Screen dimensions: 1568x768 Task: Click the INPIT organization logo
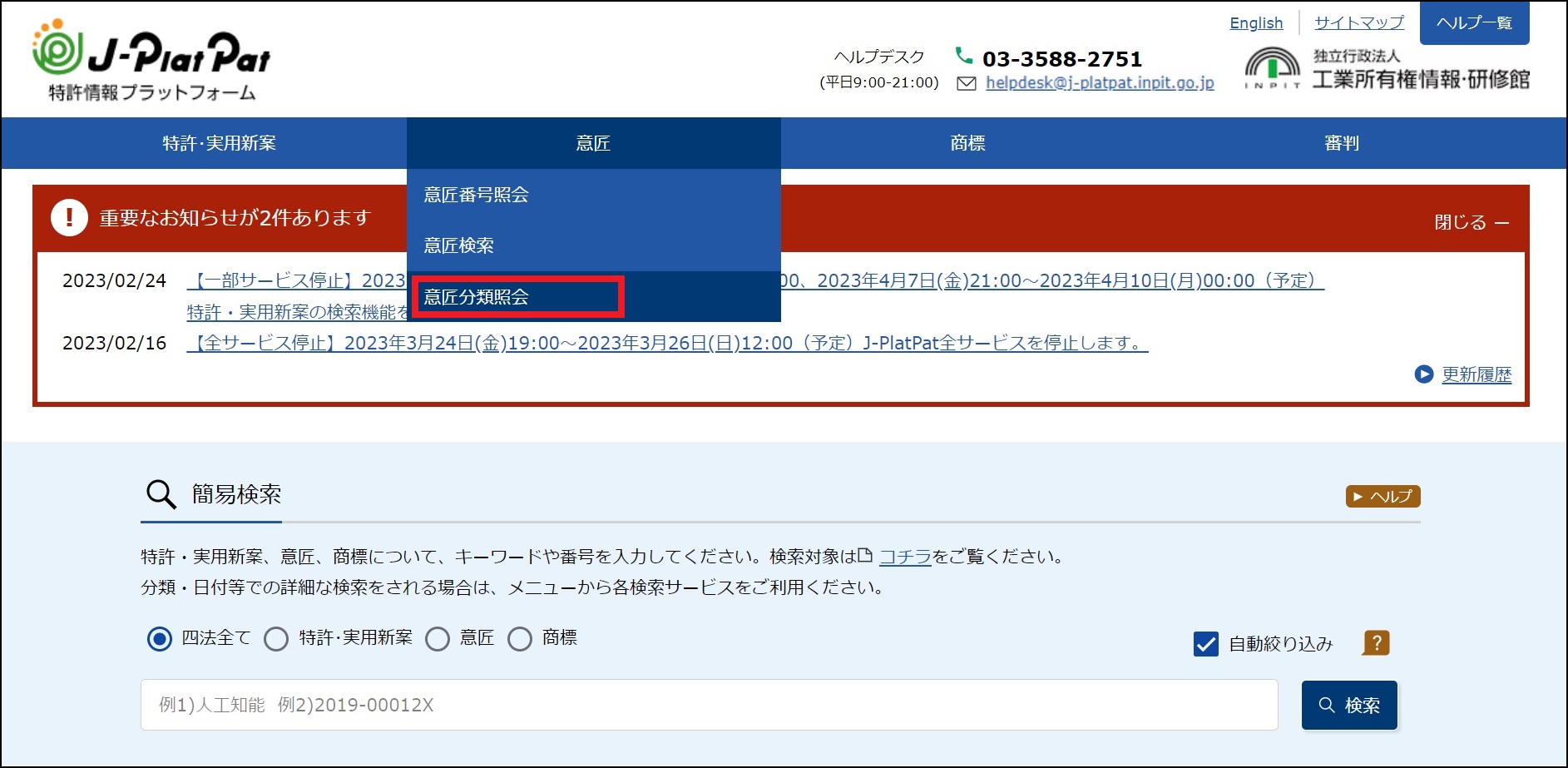1272,67
